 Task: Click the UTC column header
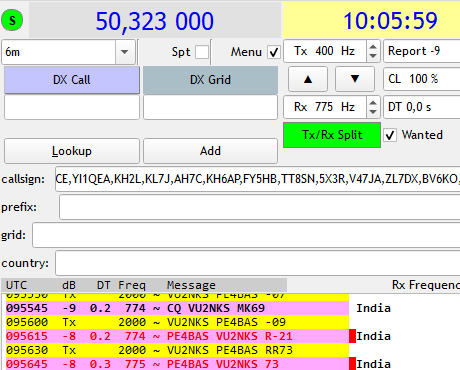16,285
